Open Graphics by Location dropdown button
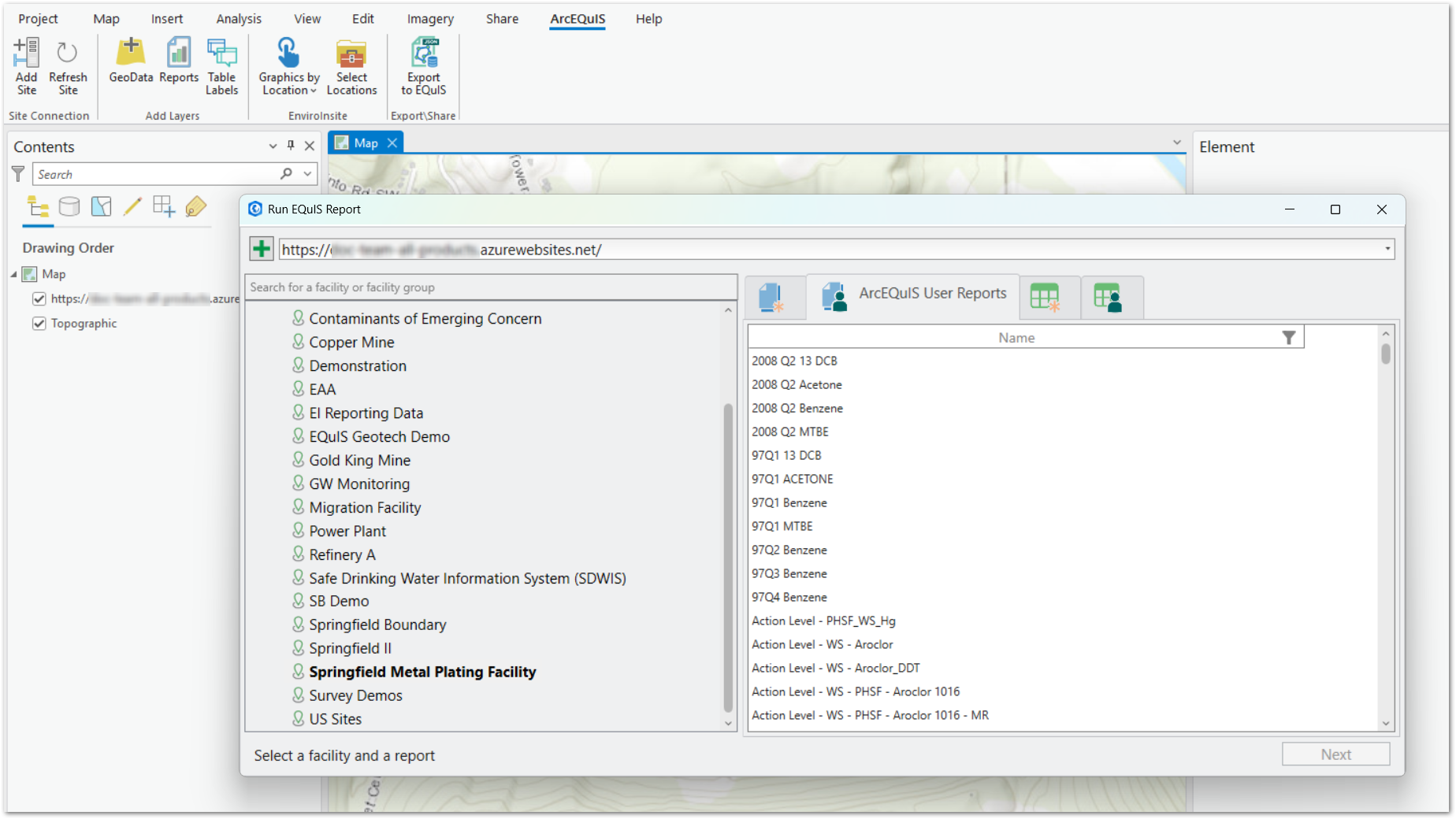The width and height of the screenshot is (1456, 819). 289,66
